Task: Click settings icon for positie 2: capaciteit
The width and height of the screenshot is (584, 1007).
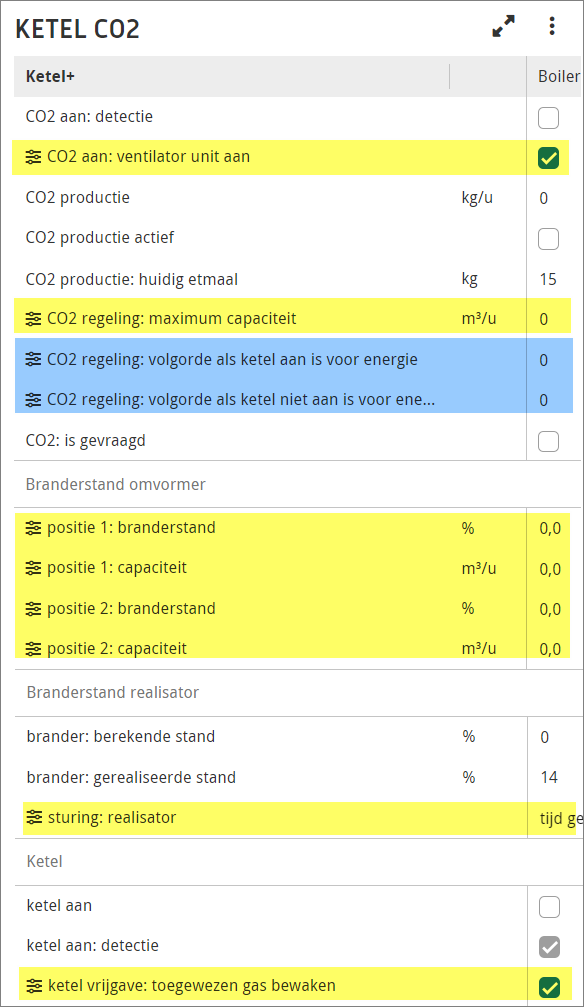Action: tap(33, 649)
